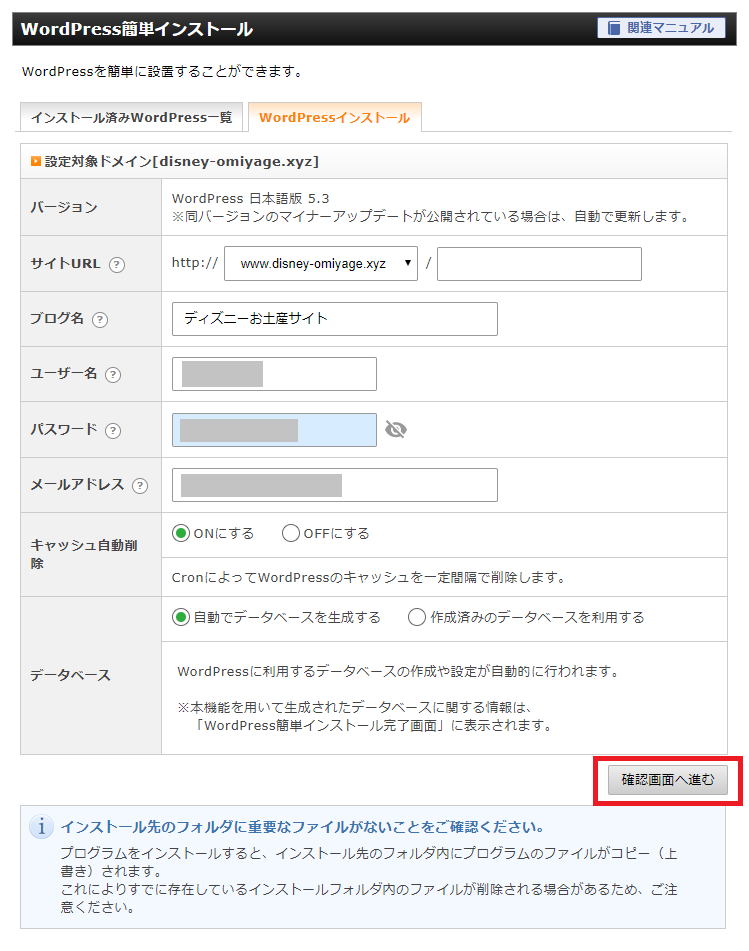Switch to インストール済みWordPress一覧 tab
The width and height of the screenshot is (749, 951).
(132, 117)
